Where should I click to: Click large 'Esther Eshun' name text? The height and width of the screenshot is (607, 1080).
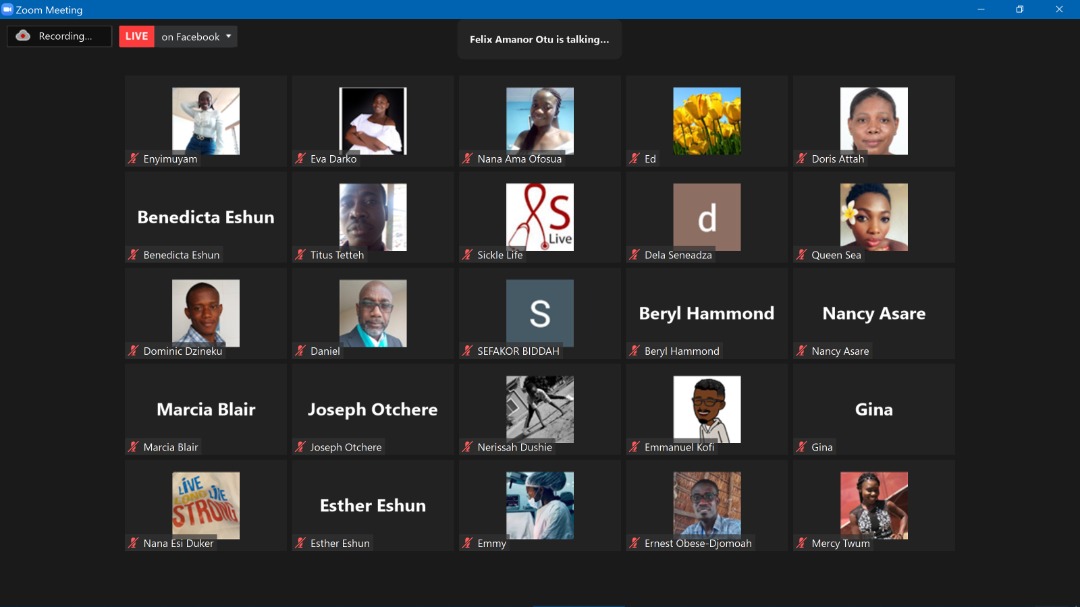coord(373,505)
